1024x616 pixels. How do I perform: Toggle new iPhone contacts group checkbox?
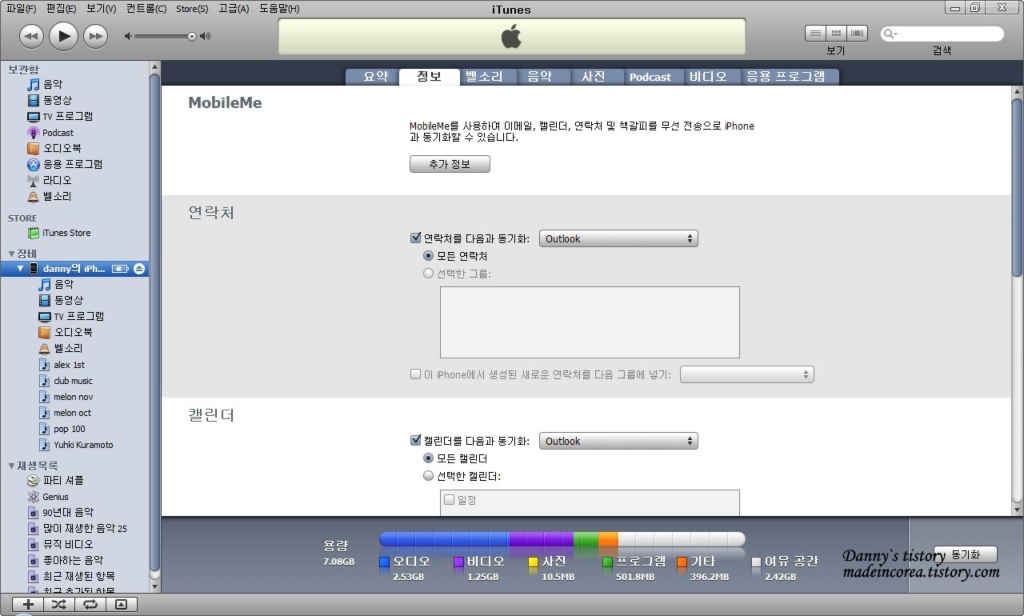415,374
